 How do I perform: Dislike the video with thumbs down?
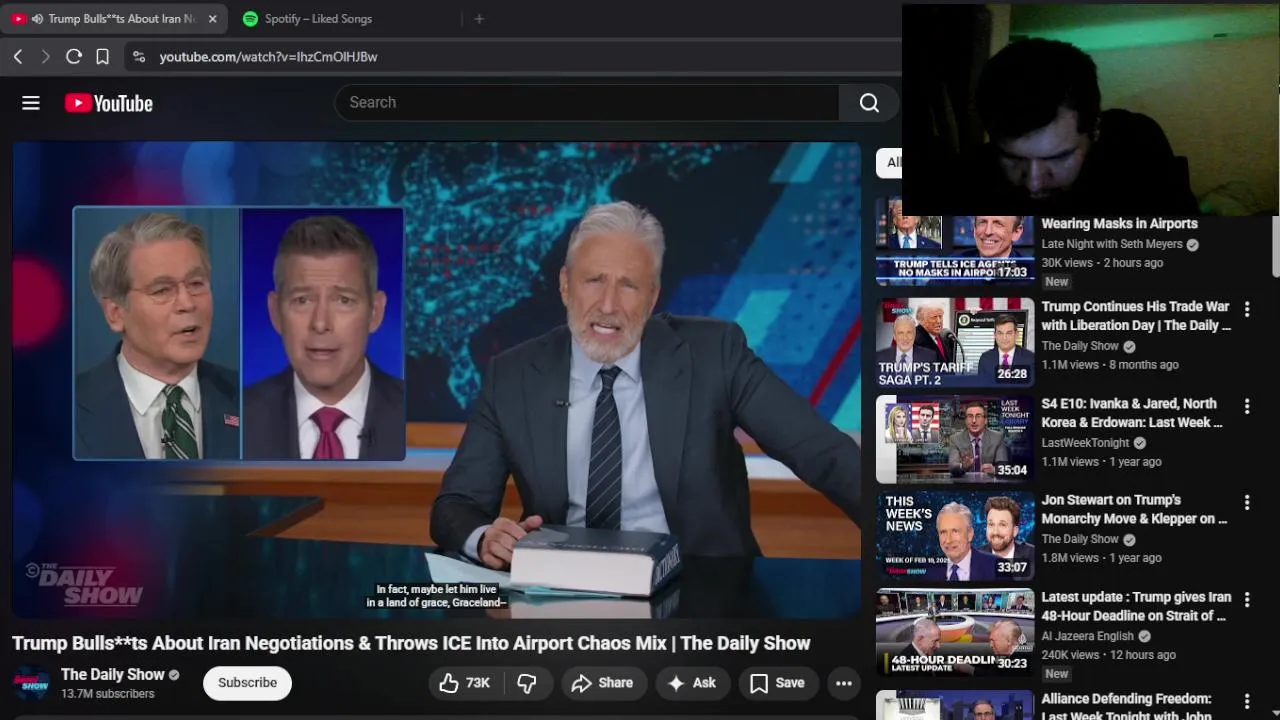(x=527, y=683)
